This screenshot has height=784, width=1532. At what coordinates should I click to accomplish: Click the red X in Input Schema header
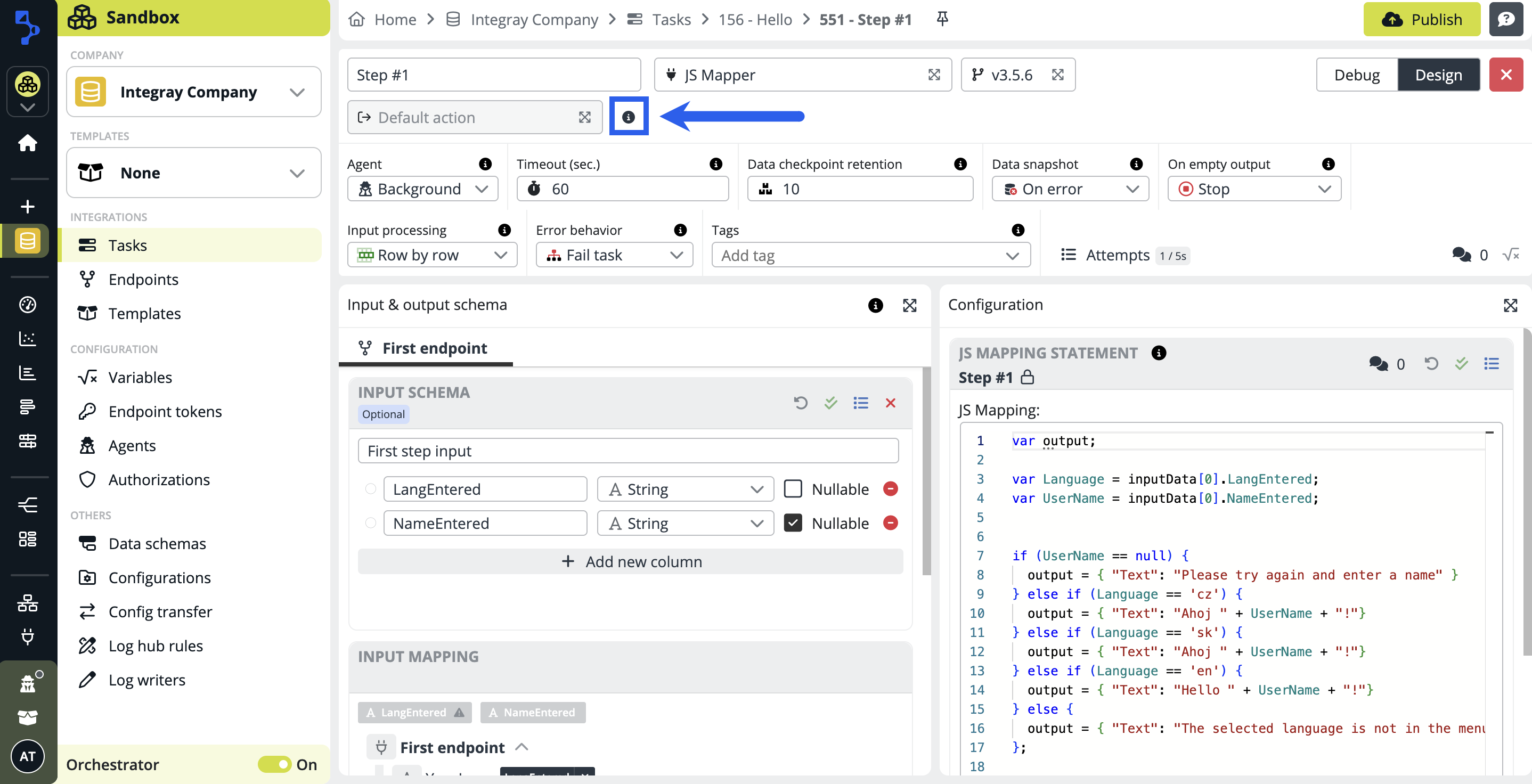tap(890, 403)
